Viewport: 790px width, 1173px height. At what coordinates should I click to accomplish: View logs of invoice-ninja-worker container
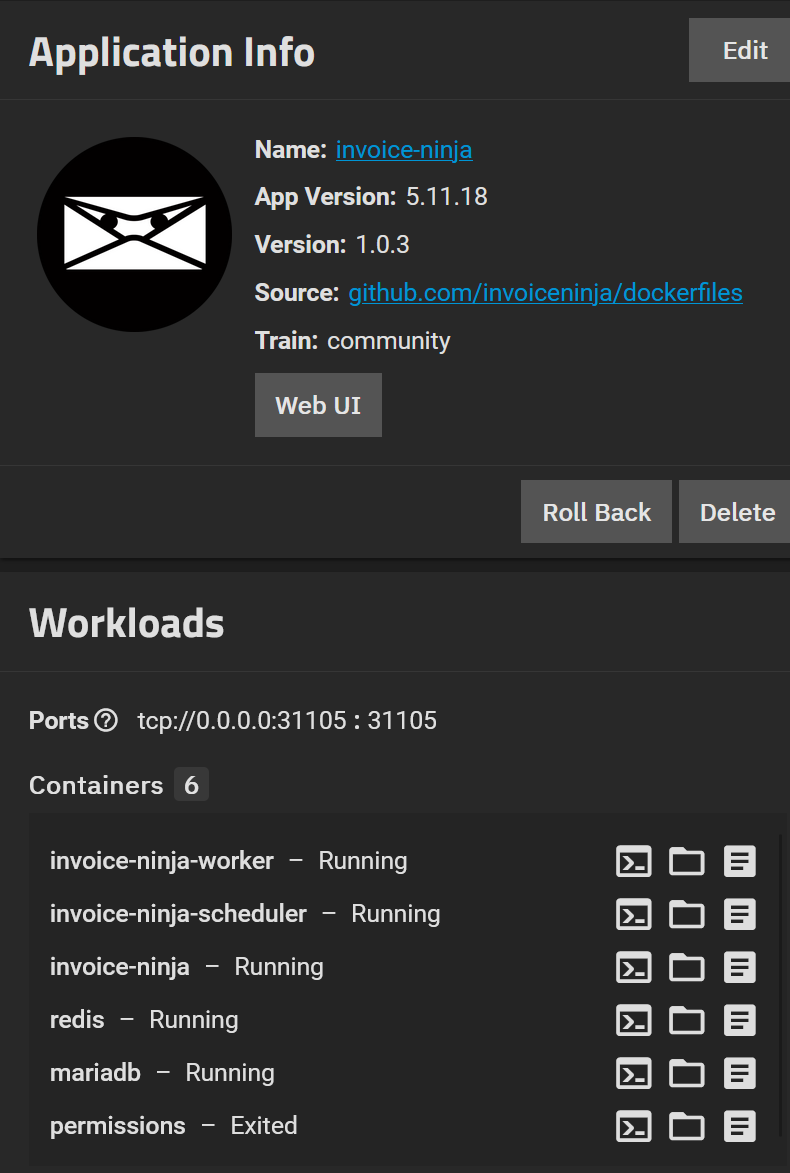pos(740,861)
